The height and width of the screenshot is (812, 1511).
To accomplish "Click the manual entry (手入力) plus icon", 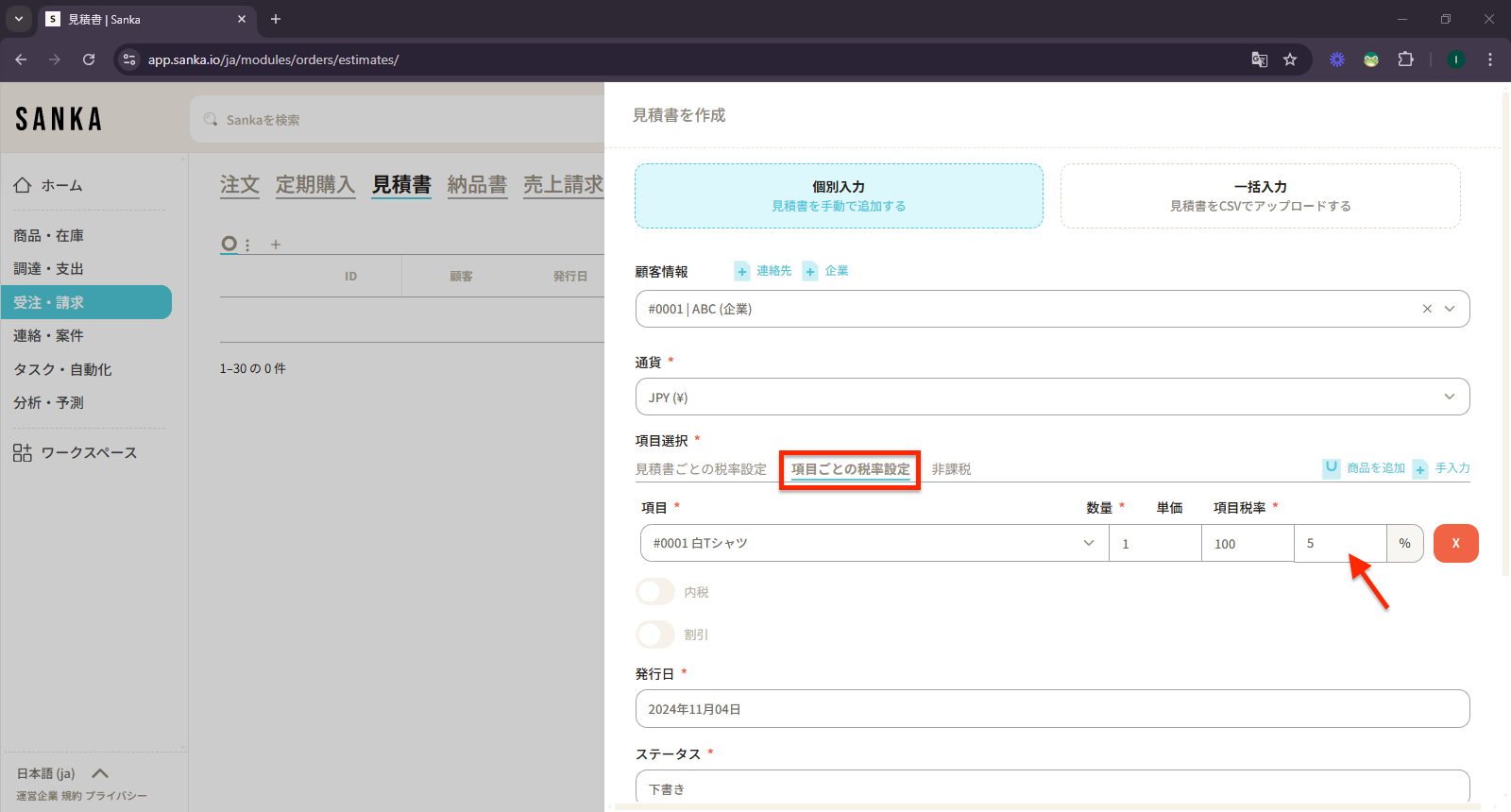I will coord(1420,469).
